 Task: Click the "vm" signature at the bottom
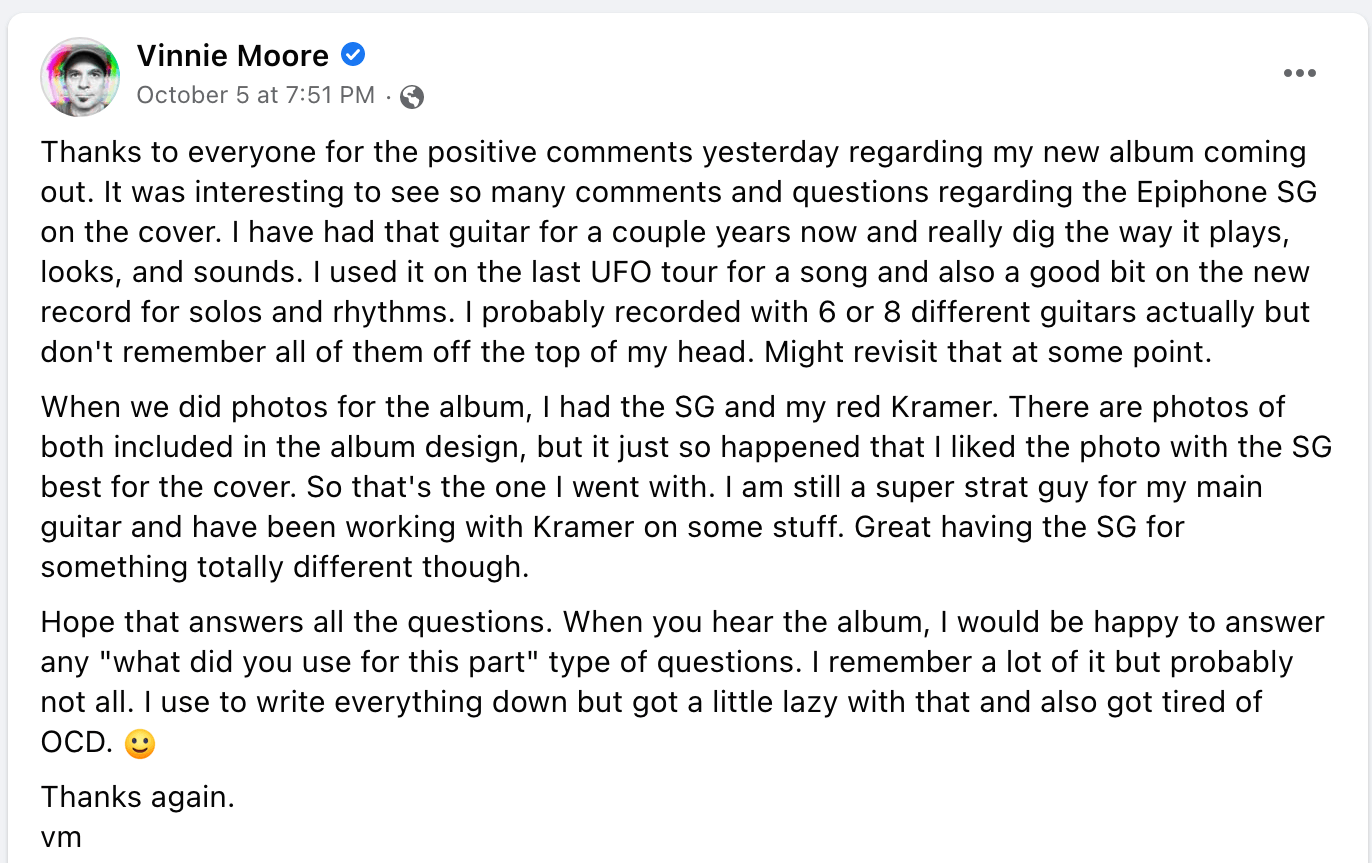[x=61, y=837]
